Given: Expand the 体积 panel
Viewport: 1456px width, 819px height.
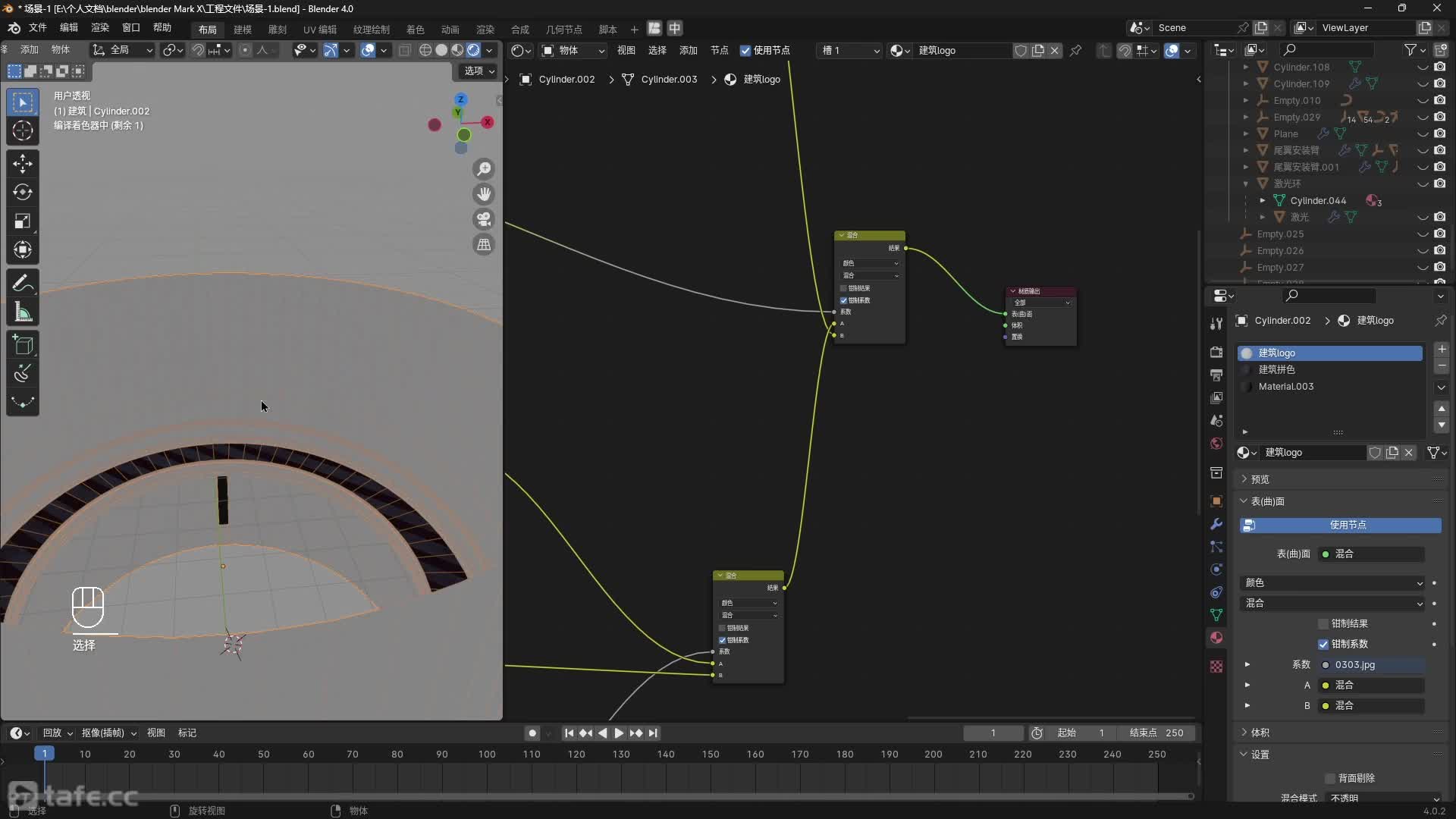Looking at the screenshot, I should click(1260, 733).
